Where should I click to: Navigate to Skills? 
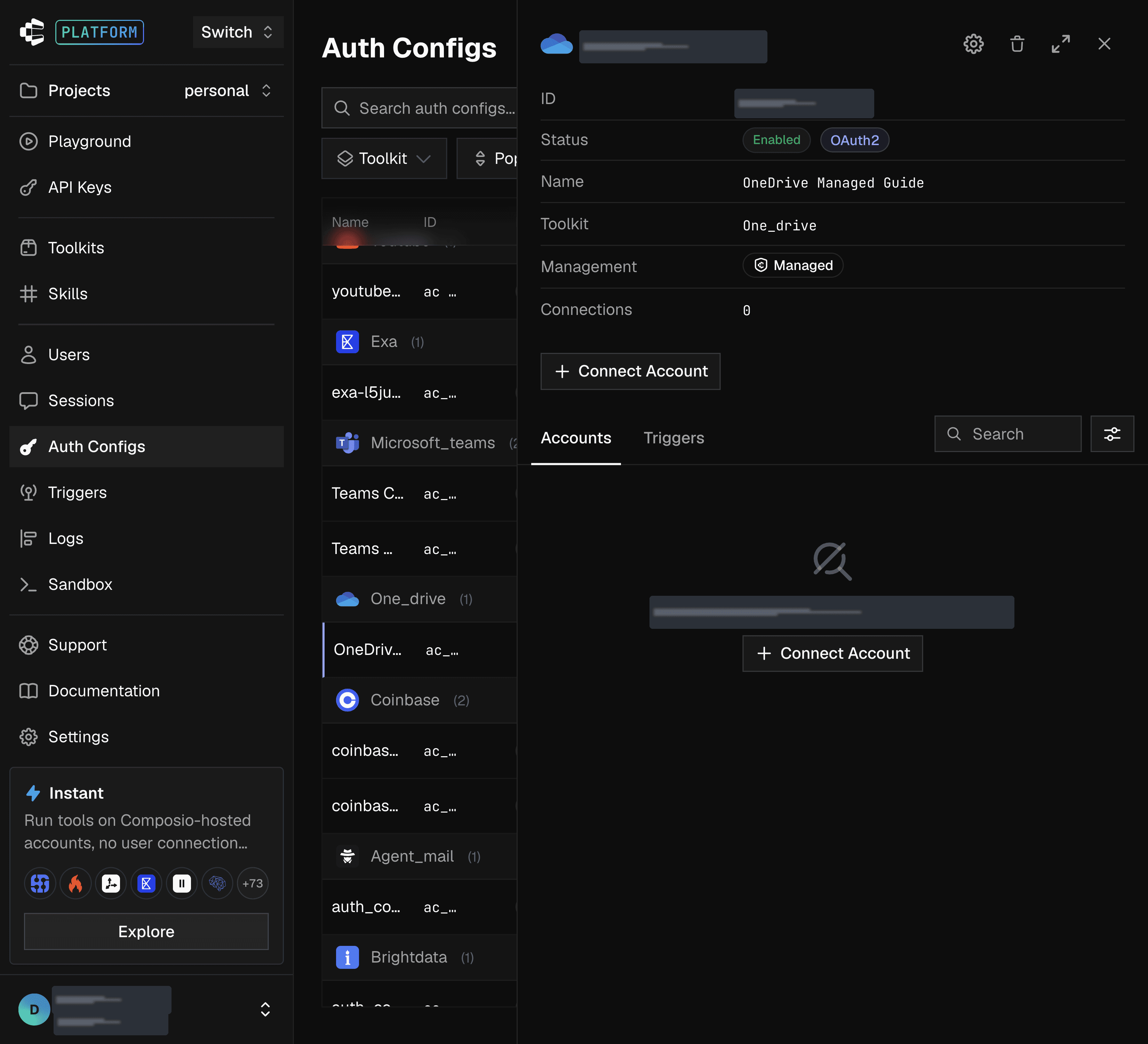147,294
